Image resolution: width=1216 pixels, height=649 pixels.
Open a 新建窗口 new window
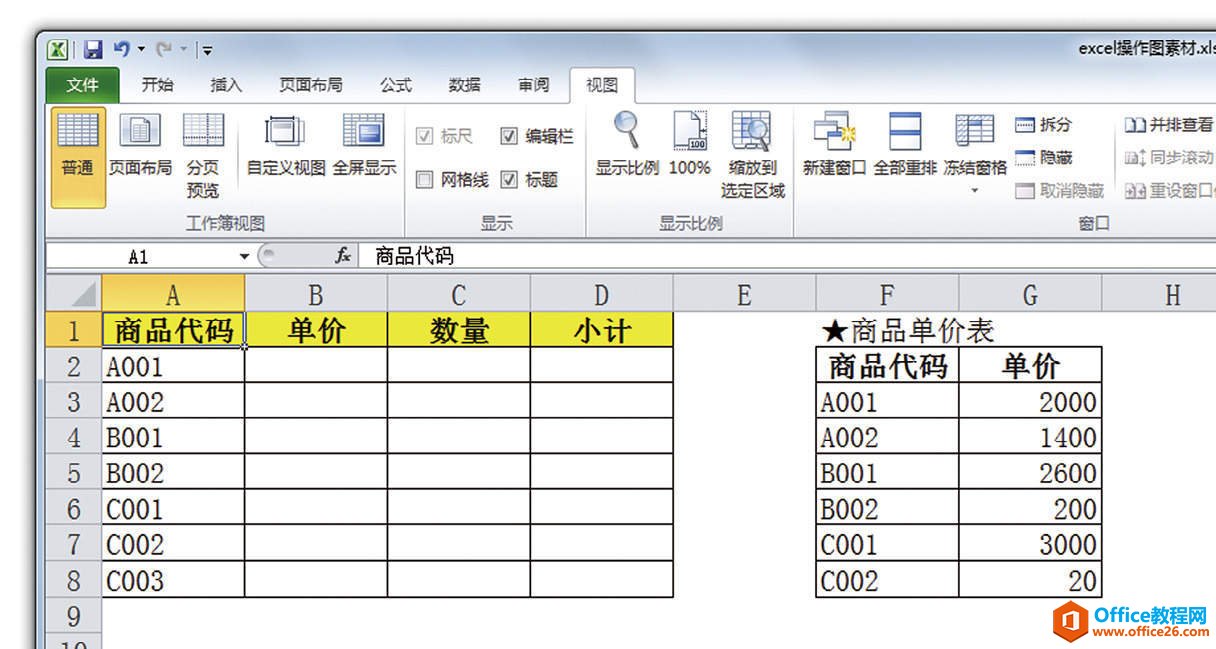click(x=834, y=133)
